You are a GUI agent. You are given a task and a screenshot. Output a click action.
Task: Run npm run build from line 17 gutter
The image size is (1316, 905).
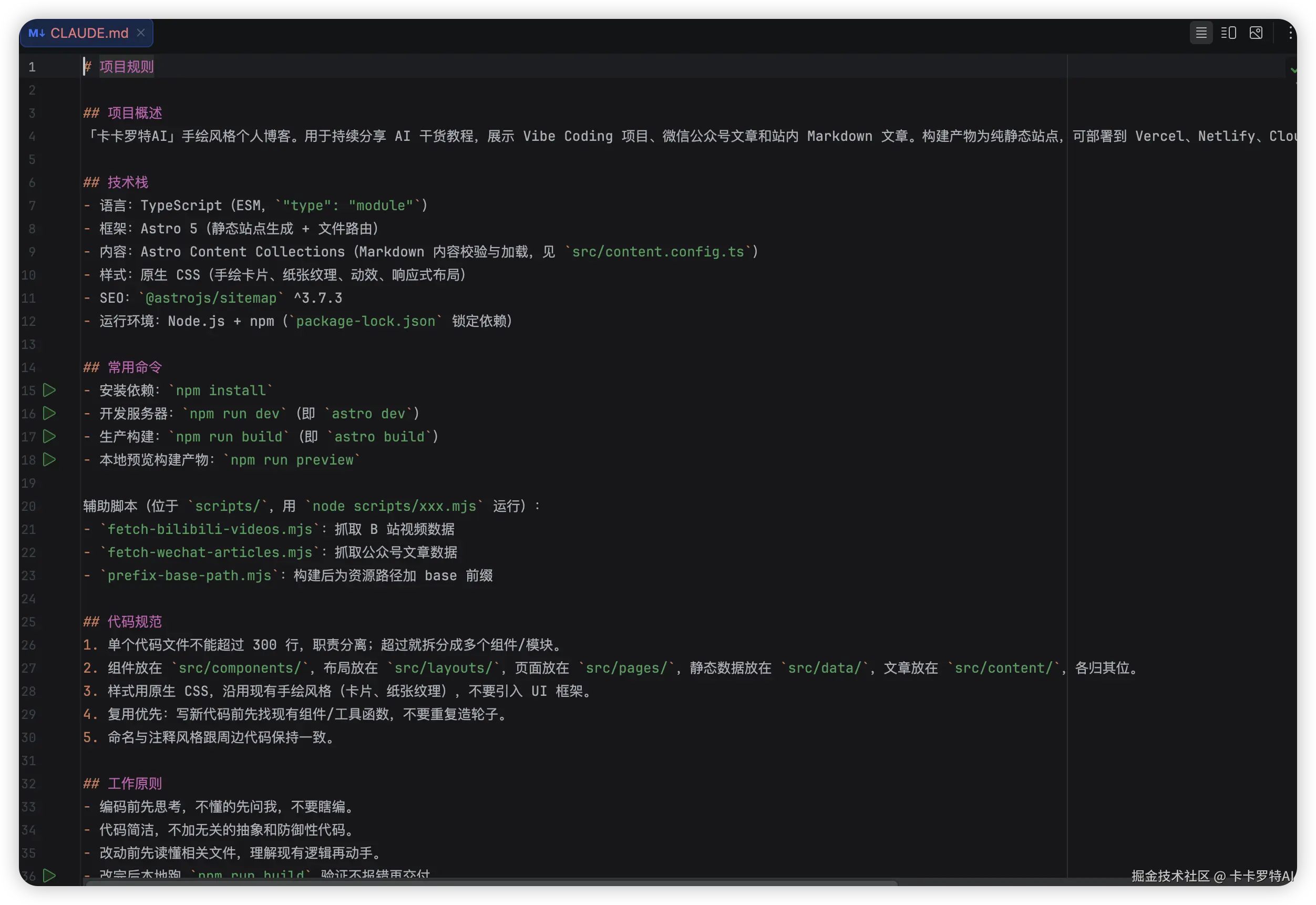(49, 437)
